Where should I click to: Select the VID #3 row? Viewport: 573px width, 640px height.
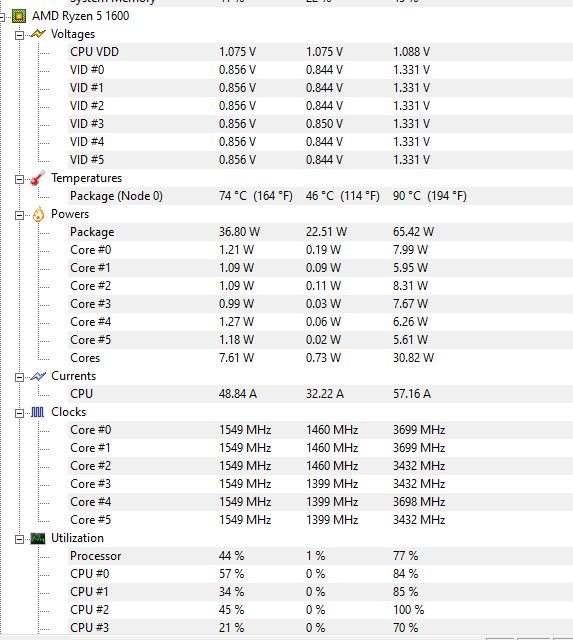[x=320, y=124]
